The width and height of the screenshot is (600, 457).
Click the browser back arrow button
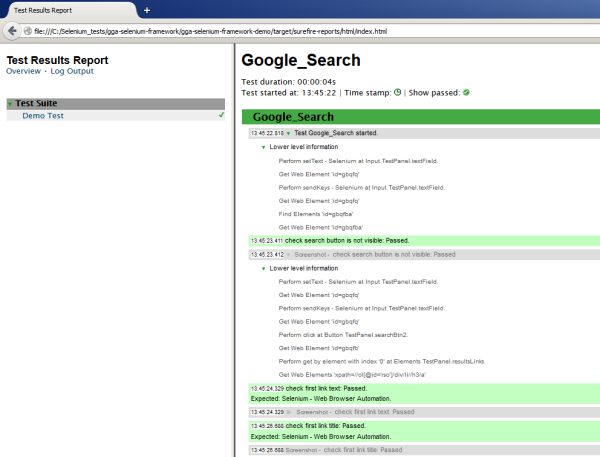(12, 31)
